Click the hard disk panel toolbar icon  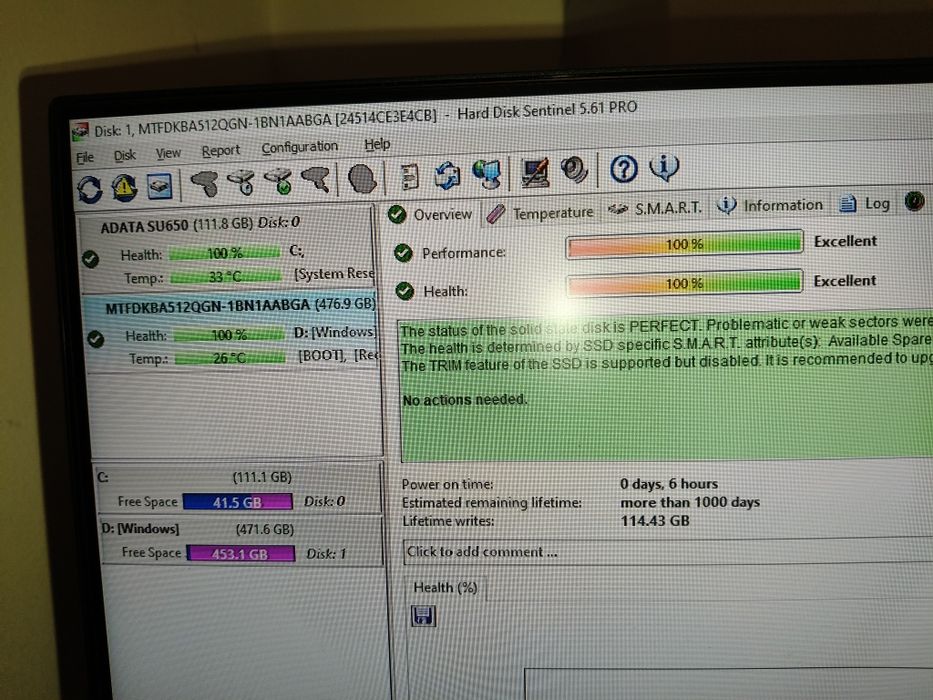tap(159, 186)
